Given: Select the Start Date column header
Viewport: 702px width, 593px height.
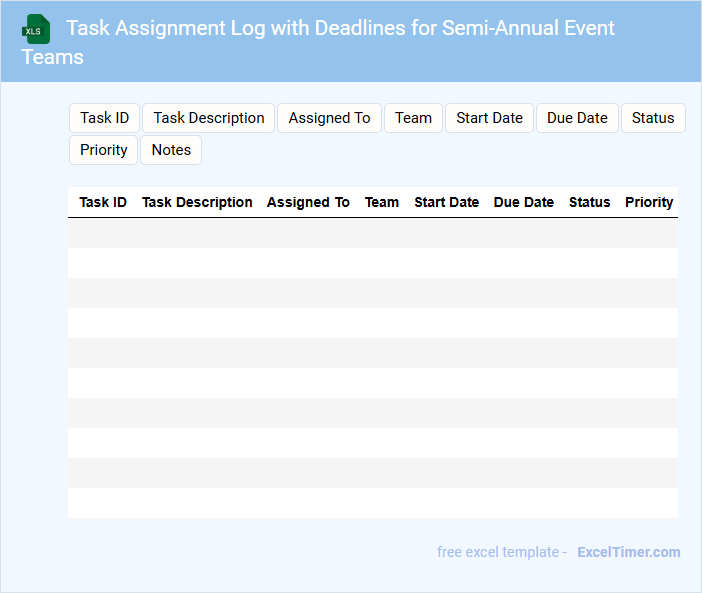Looking at the screenshot, I should [446, 202].
